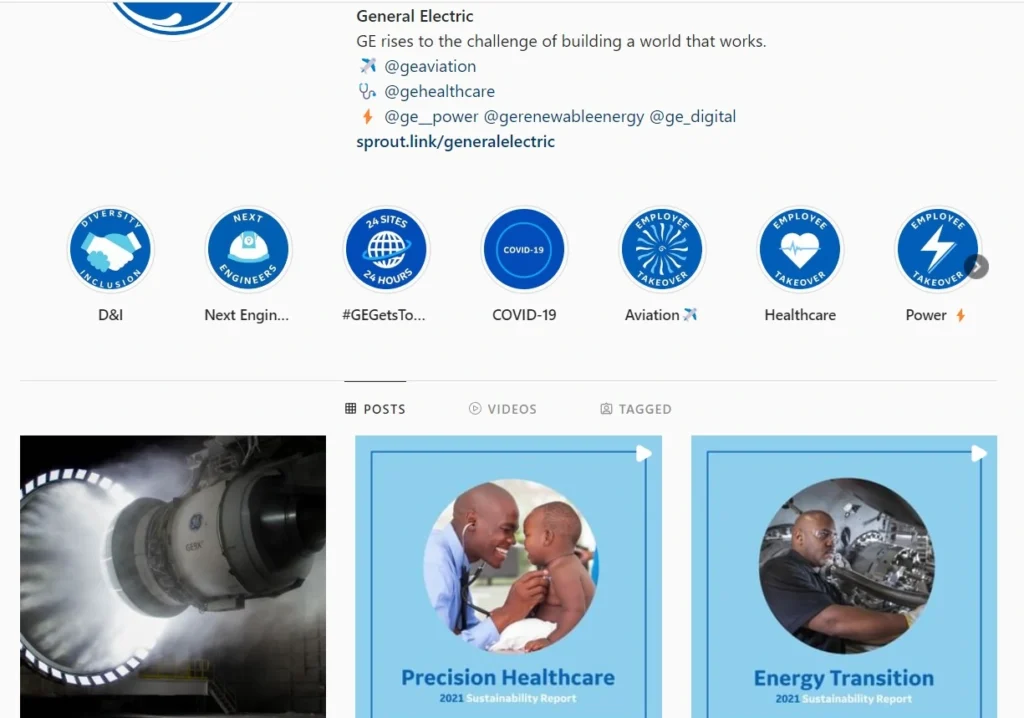Open the D&I handshake story highlight

pos(110,250)
